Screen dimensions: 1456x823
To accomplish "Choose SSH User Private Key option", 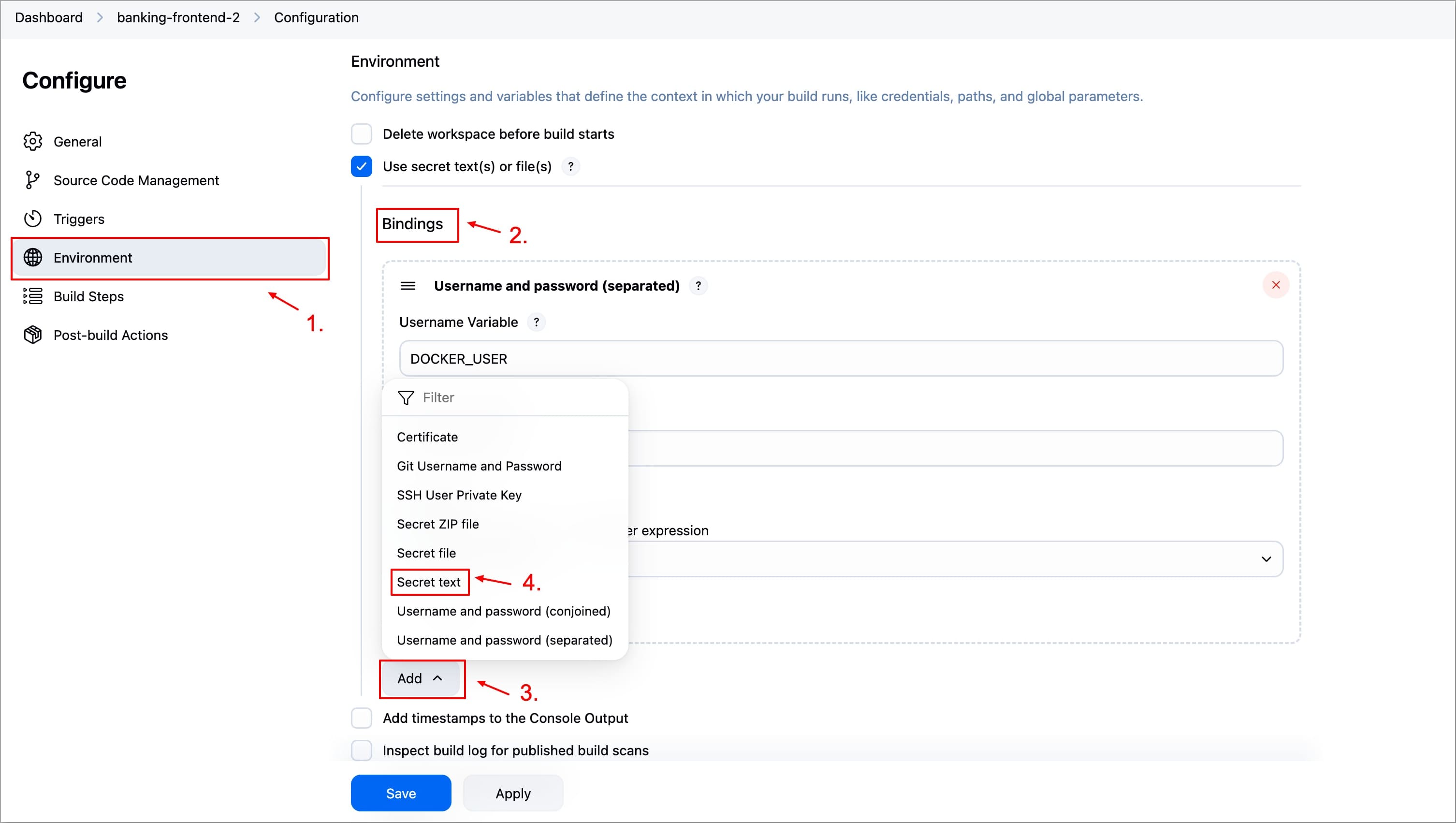I will click(459, 495).
